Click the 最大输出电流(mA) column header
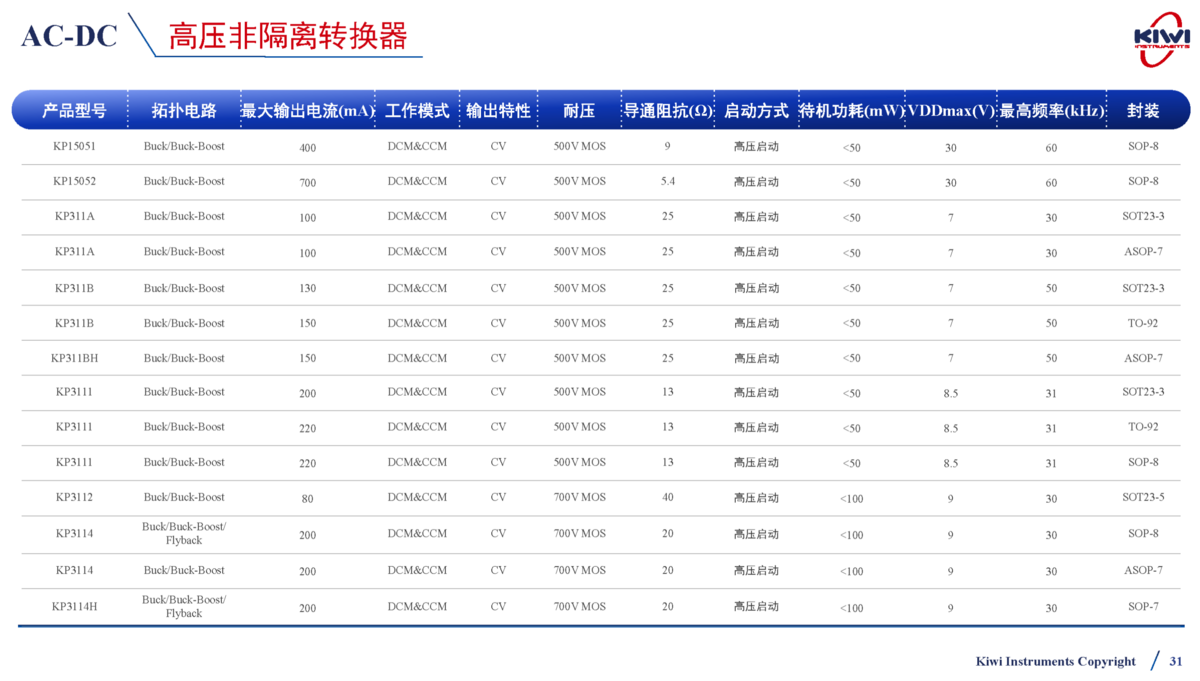The width and height of the screenshot is (1200, 681). tap(307, 111)
